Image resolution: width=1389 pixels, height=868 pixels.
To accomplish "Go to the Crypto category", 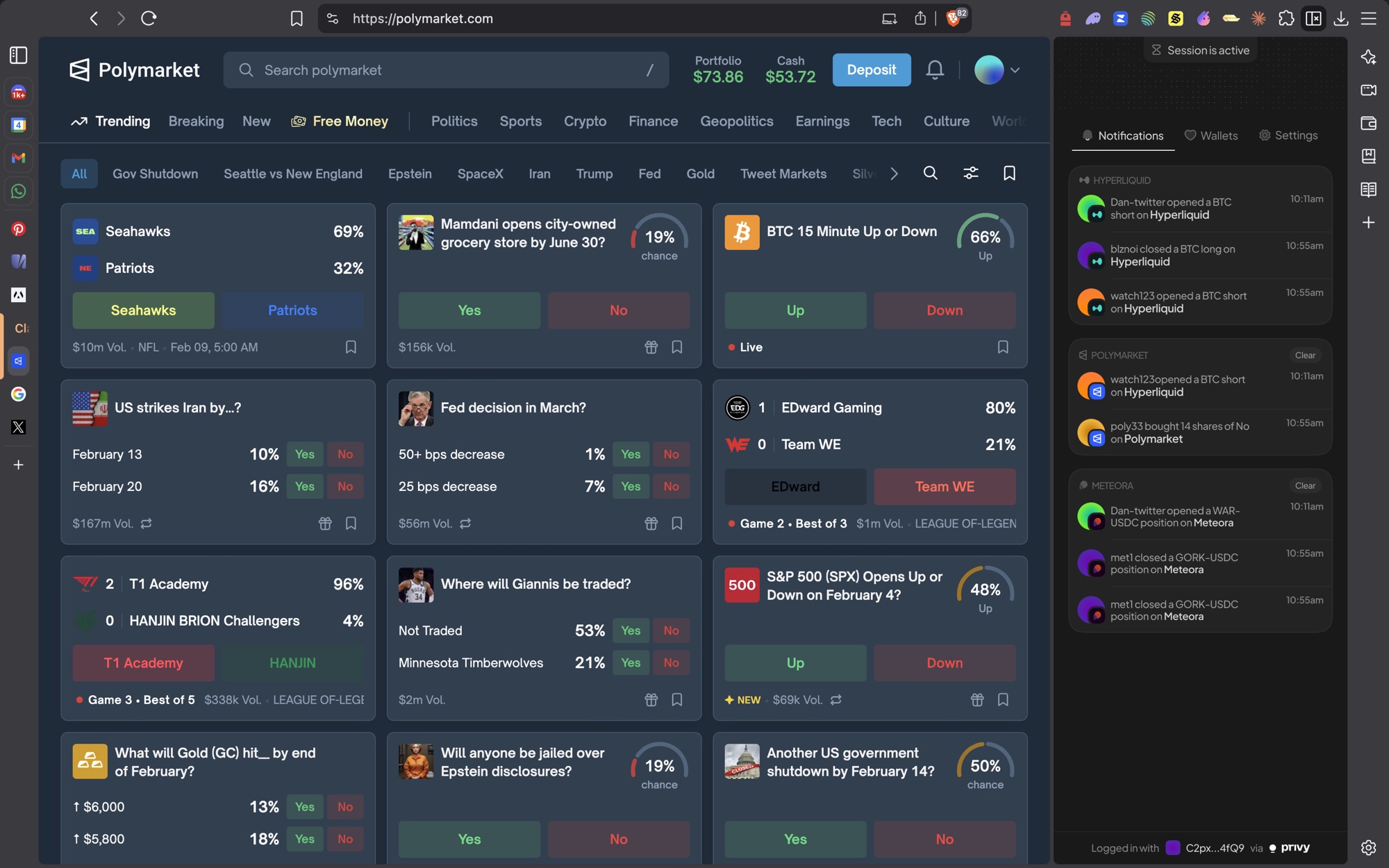I will click(x=585, y=121).
